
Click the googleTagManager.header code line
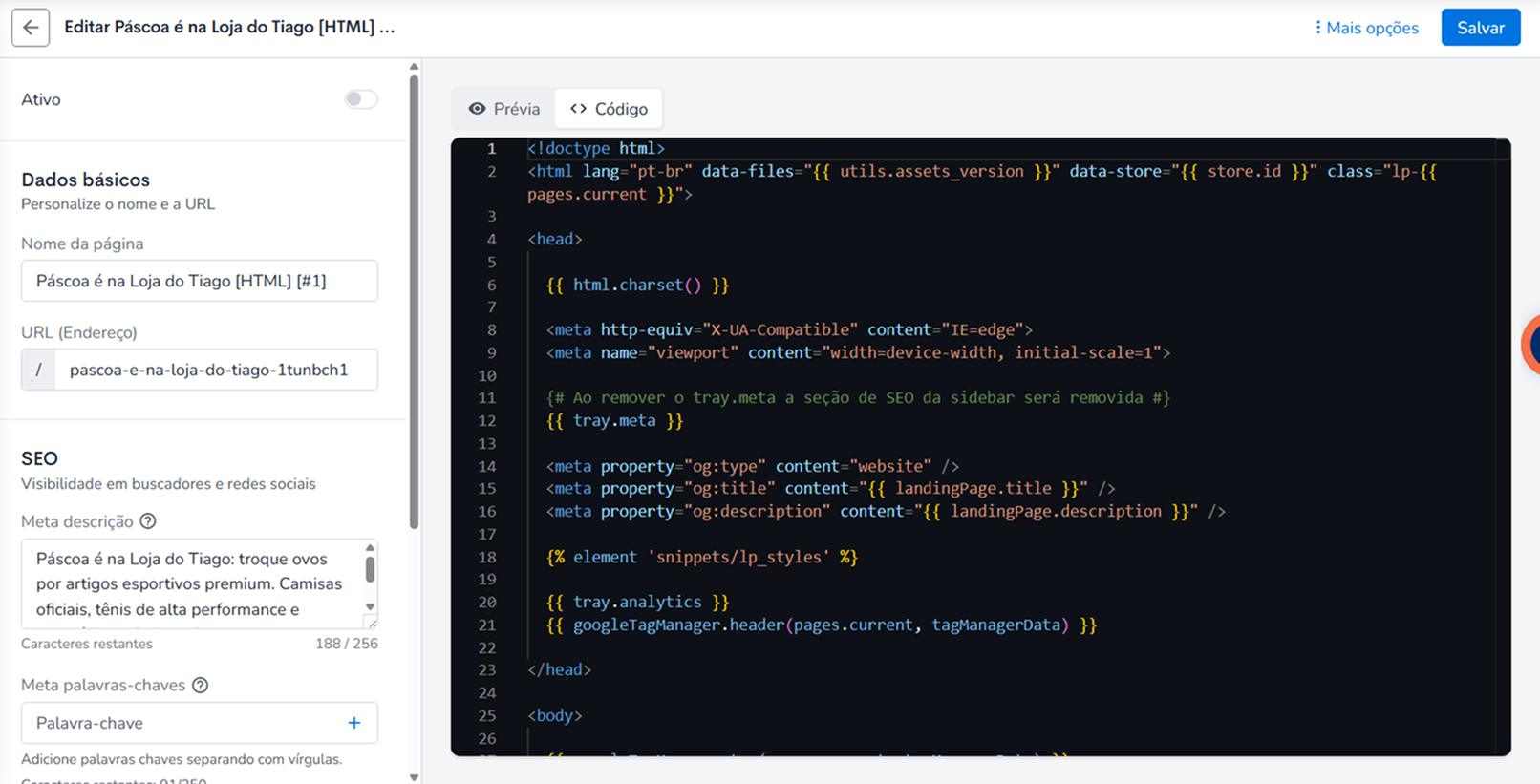tap(822, 625)
